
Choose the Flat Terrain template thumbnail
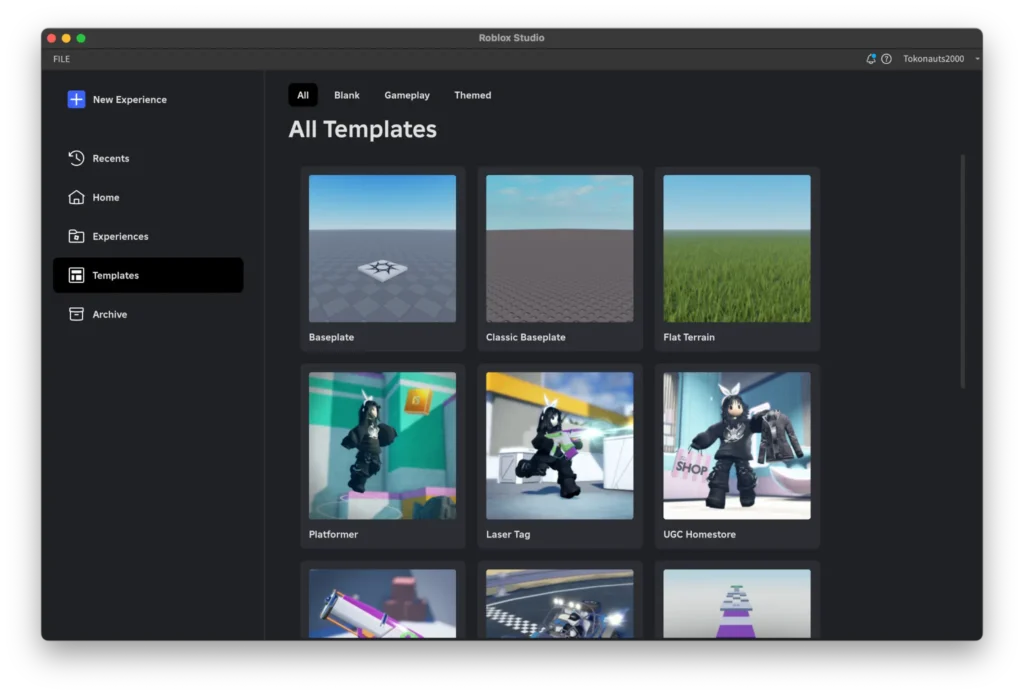coord(737,248)
